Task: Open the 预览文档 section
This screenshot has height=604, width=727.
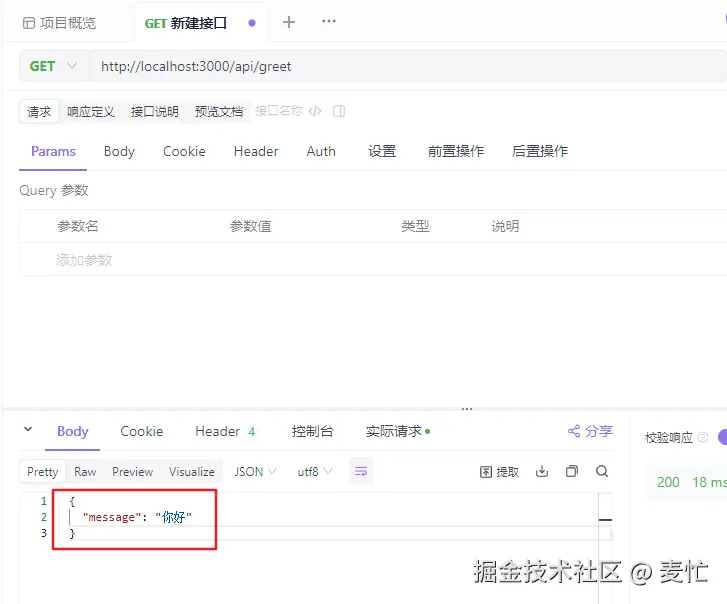Action: pos(219,111)
